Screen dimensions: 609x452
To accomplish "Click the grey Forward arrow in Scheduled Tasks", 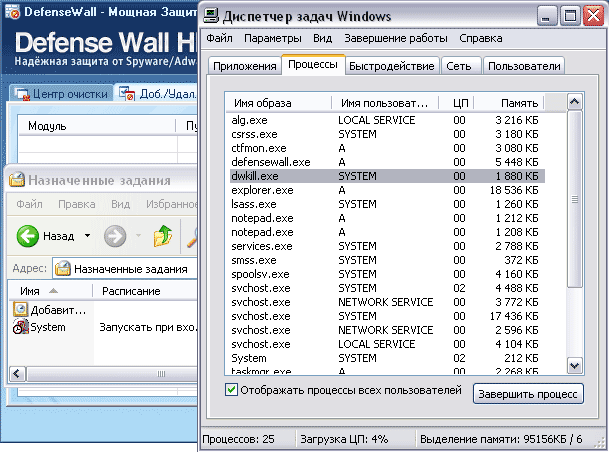I will [115, 236].
